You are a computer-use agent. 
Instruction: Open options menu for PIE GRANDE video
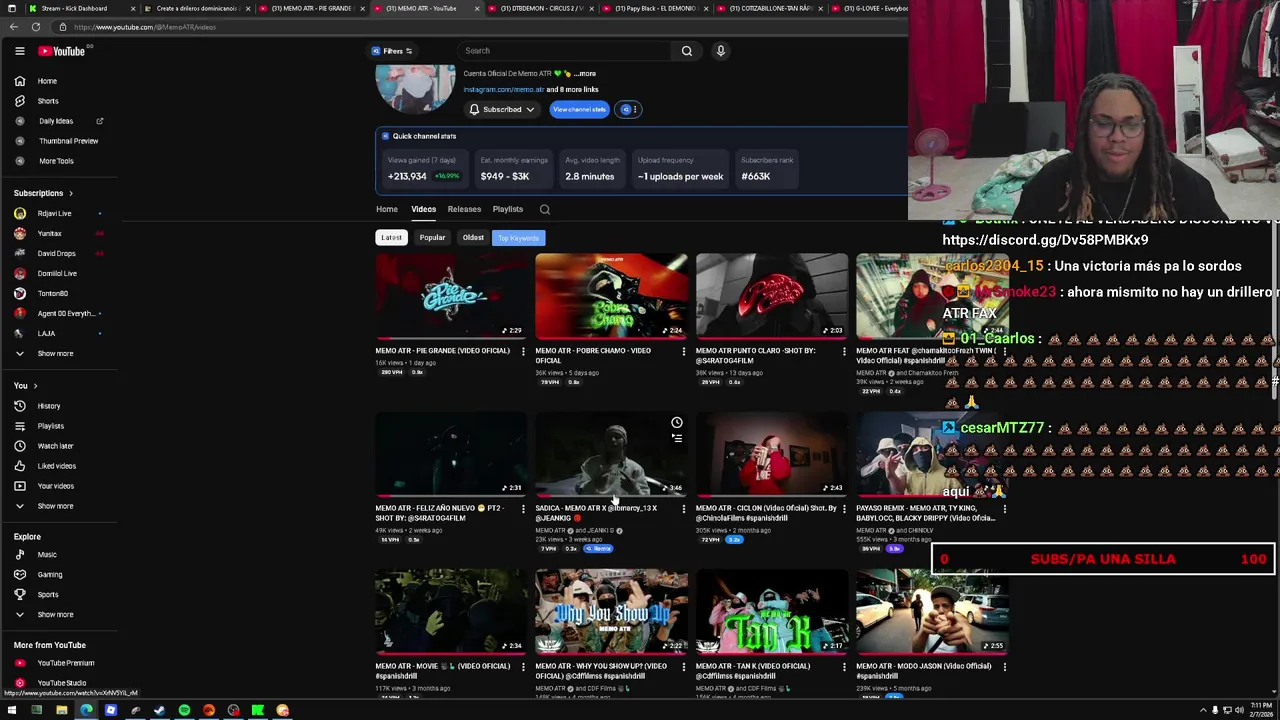click(523, 351)
